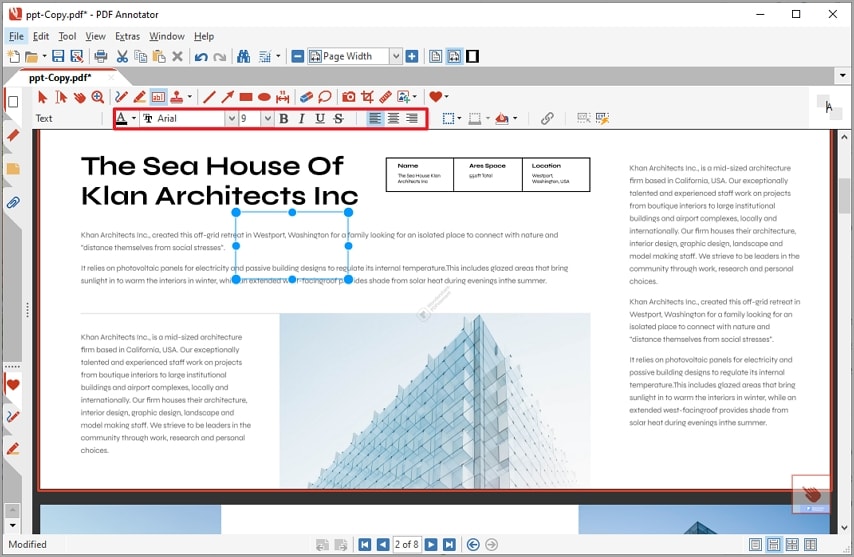Go to the first page
The width and height of the screenshot is (854, 557).
pyautogui.click(x=365, y=544)
